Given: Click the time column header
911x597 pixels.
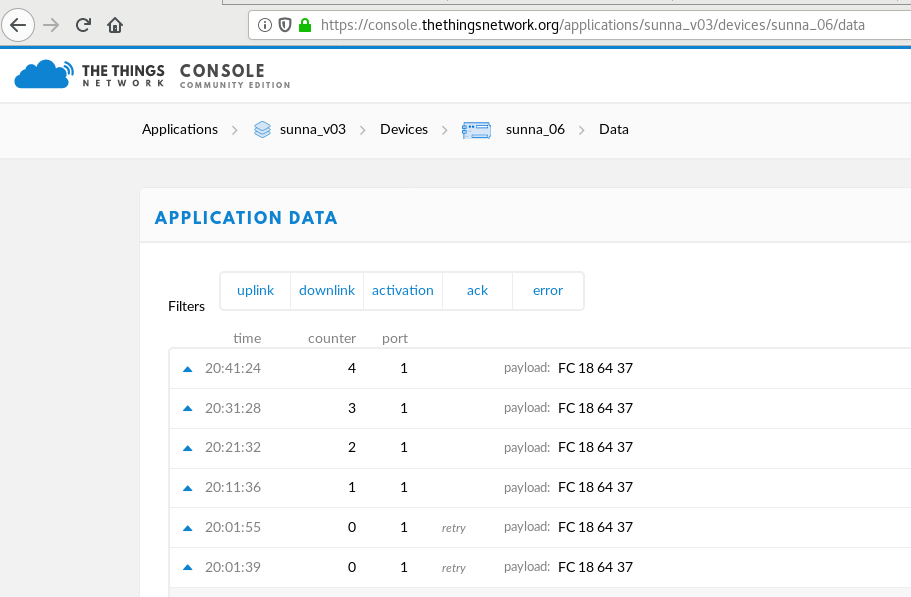Looking at the screenshot, I should click(x=247, y=339).
